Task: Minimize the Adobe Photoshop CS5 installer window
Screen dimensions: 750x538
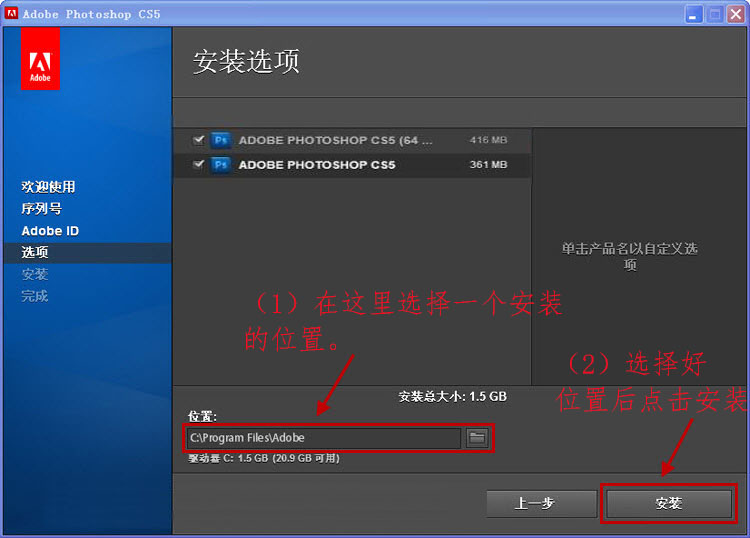Action: pos(695,14)
